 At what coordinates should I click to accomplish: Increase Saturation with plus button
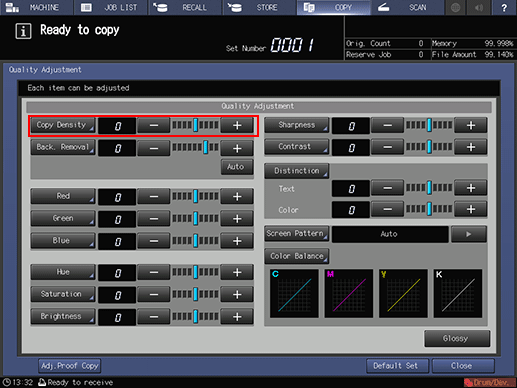[x=237, y=295]
